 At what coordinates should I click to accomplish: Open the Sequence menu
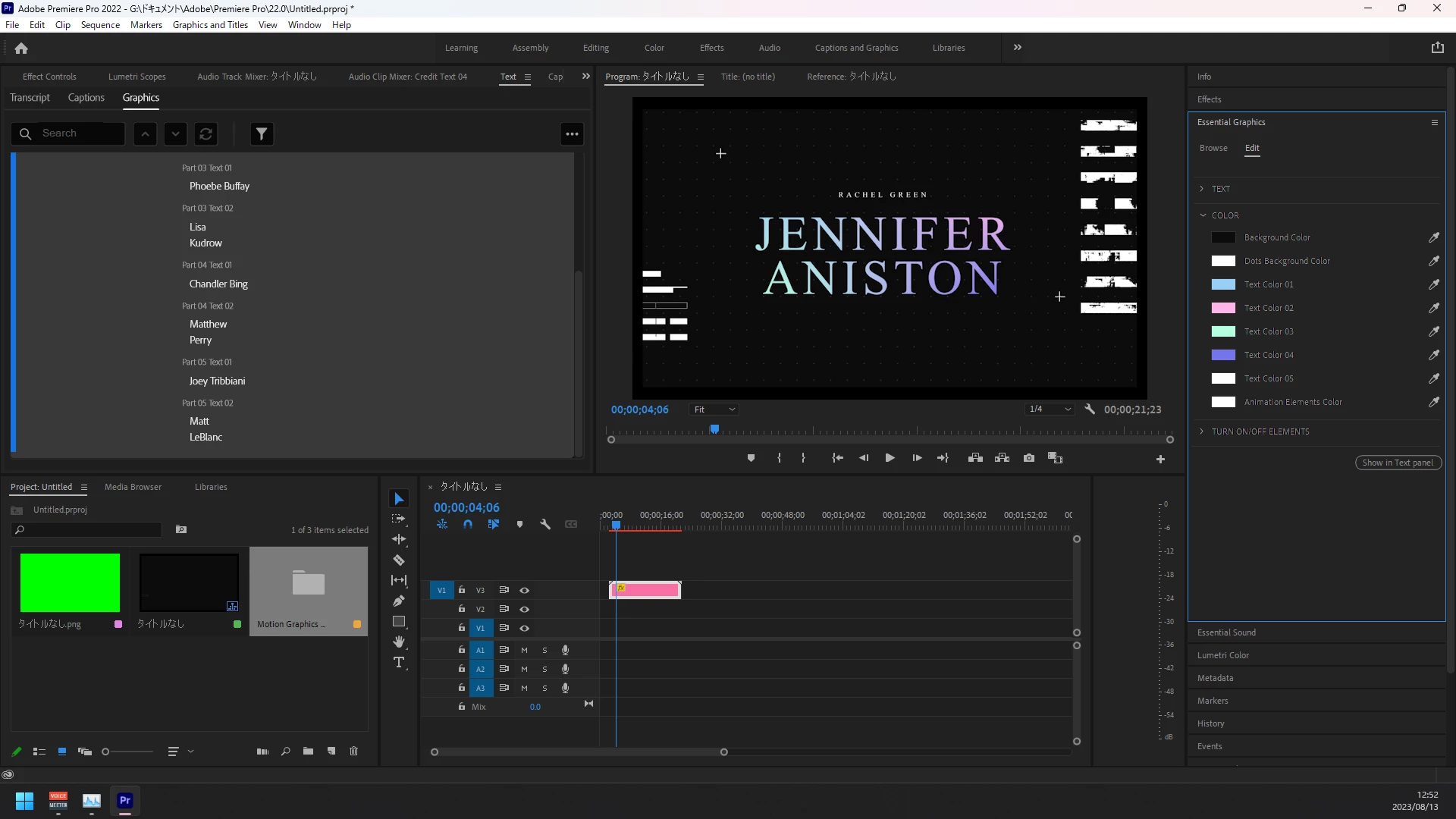pos(100,25)
